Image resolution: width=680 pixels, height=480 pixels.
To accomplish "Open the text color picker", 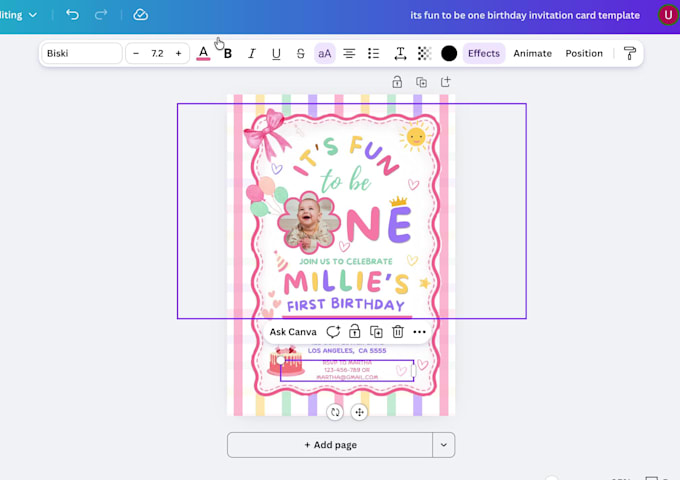I will pyautogui.click(x=203, y=53).
